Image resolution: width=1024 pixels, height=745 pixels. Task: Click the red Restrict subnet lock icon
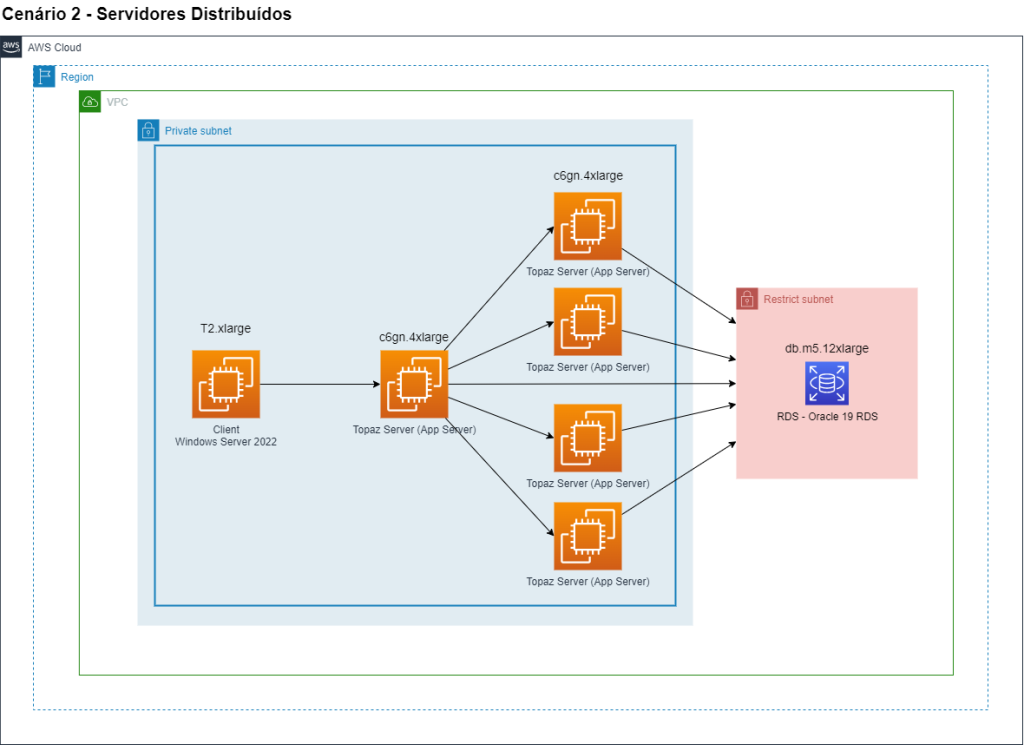pos(747,298)
